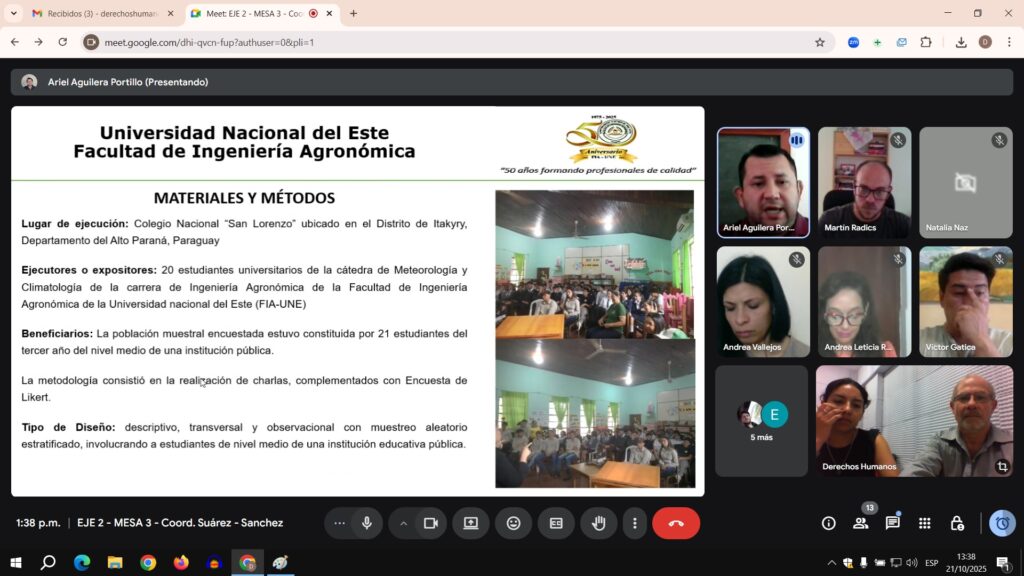Turn off your camera
This screenshot has height=576, width=1024.
430,522
